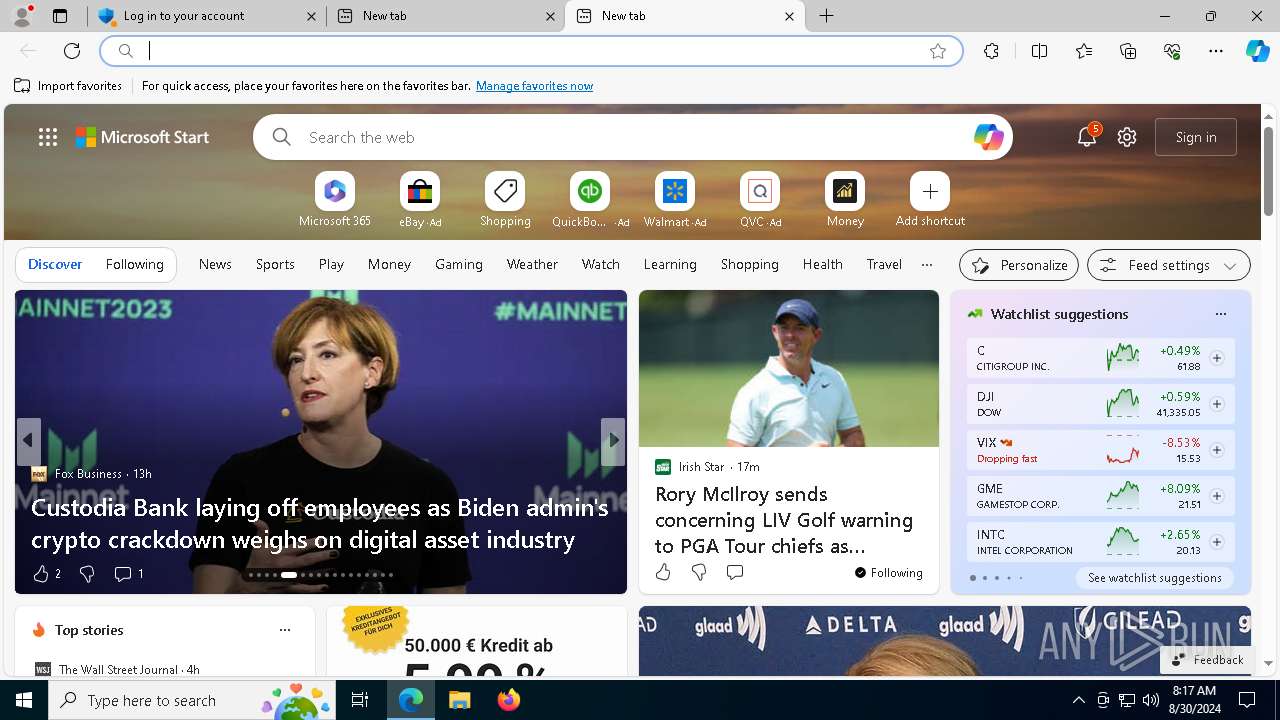Viewport: 1280px width, 720px height.
Task: Open File Explorer from taskbar
Action: click(x=460, y=700)
